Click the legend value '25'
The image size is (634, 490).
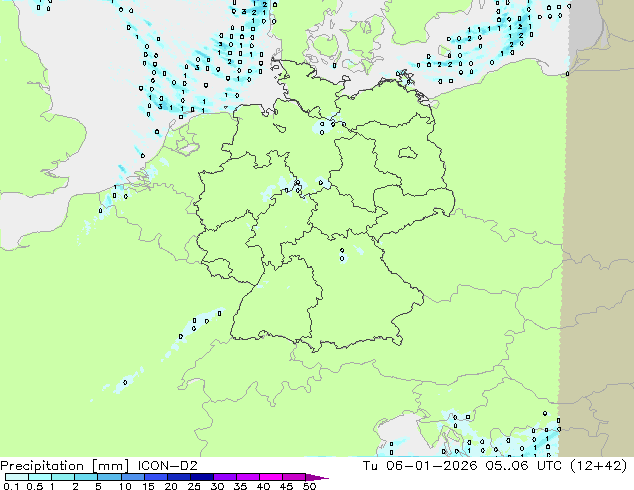pos(194,486)
